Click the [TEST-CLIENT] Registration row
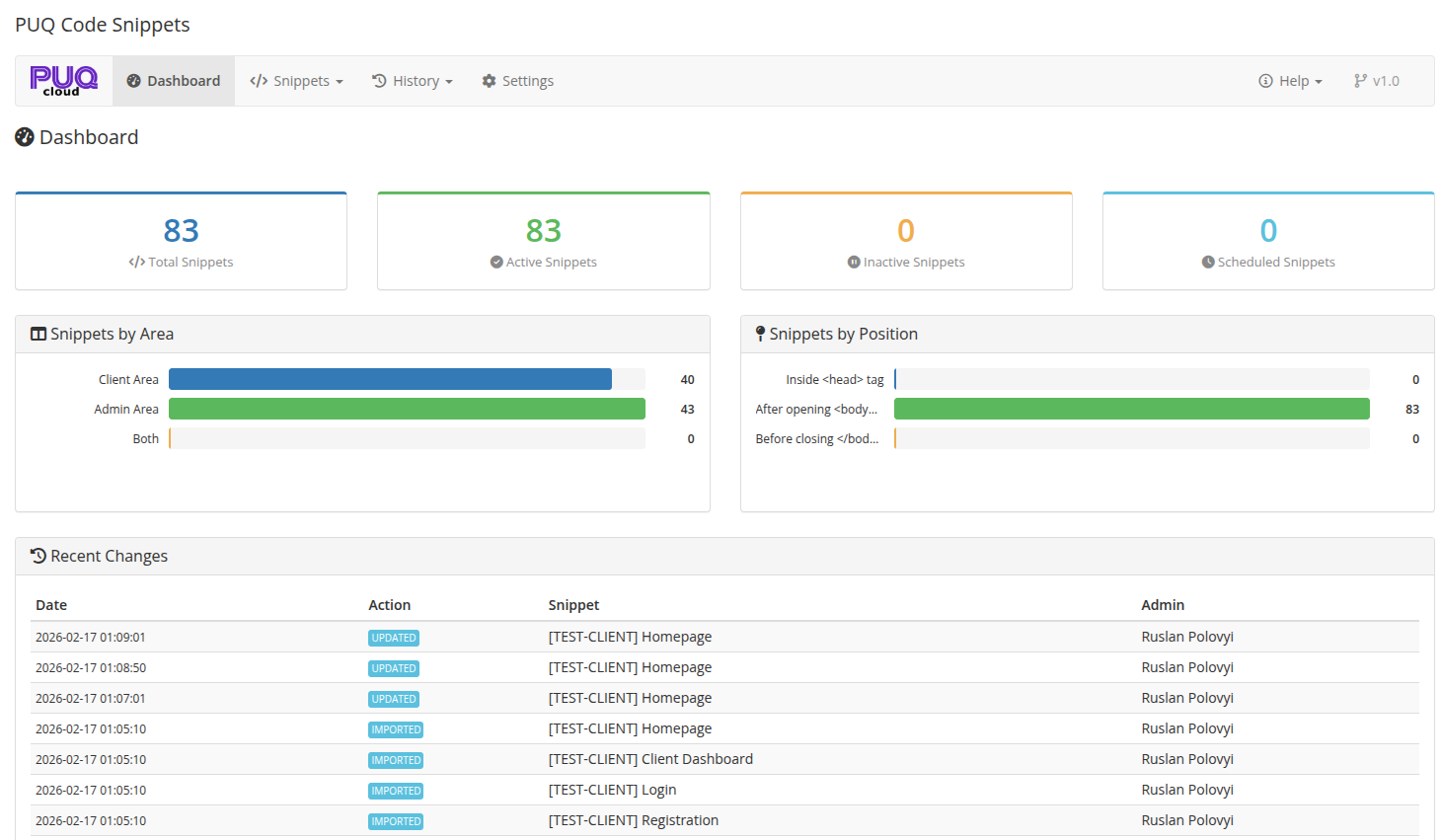 (x=633, y=820)
